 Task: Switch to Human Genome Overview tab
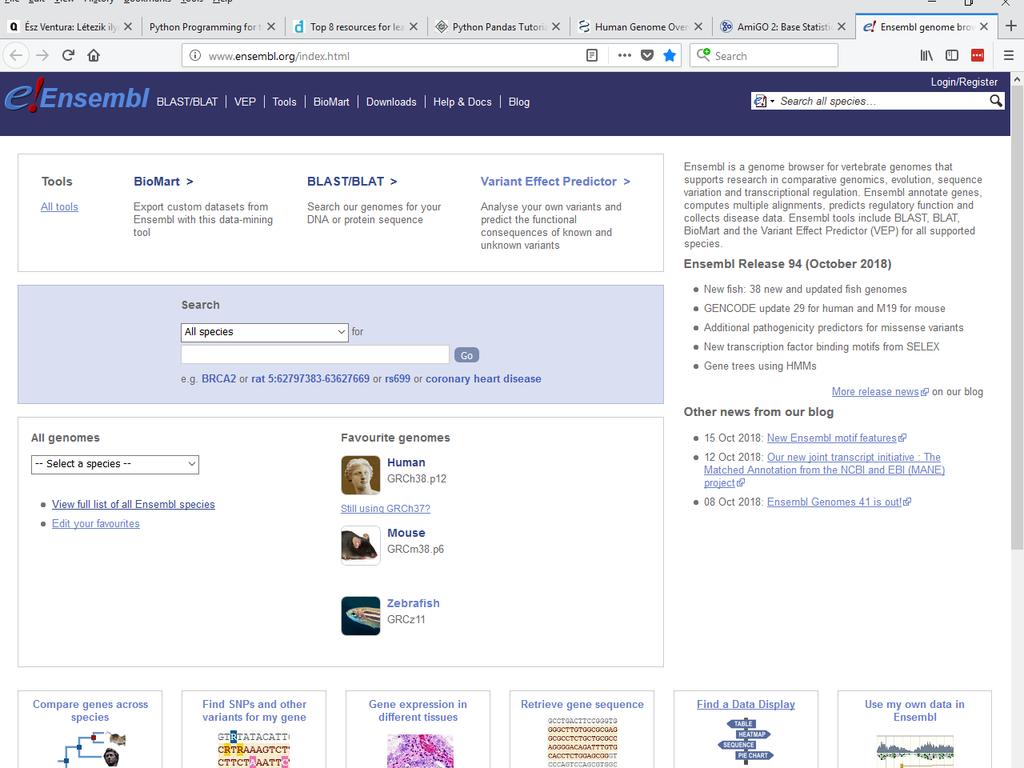click(641, 27)
